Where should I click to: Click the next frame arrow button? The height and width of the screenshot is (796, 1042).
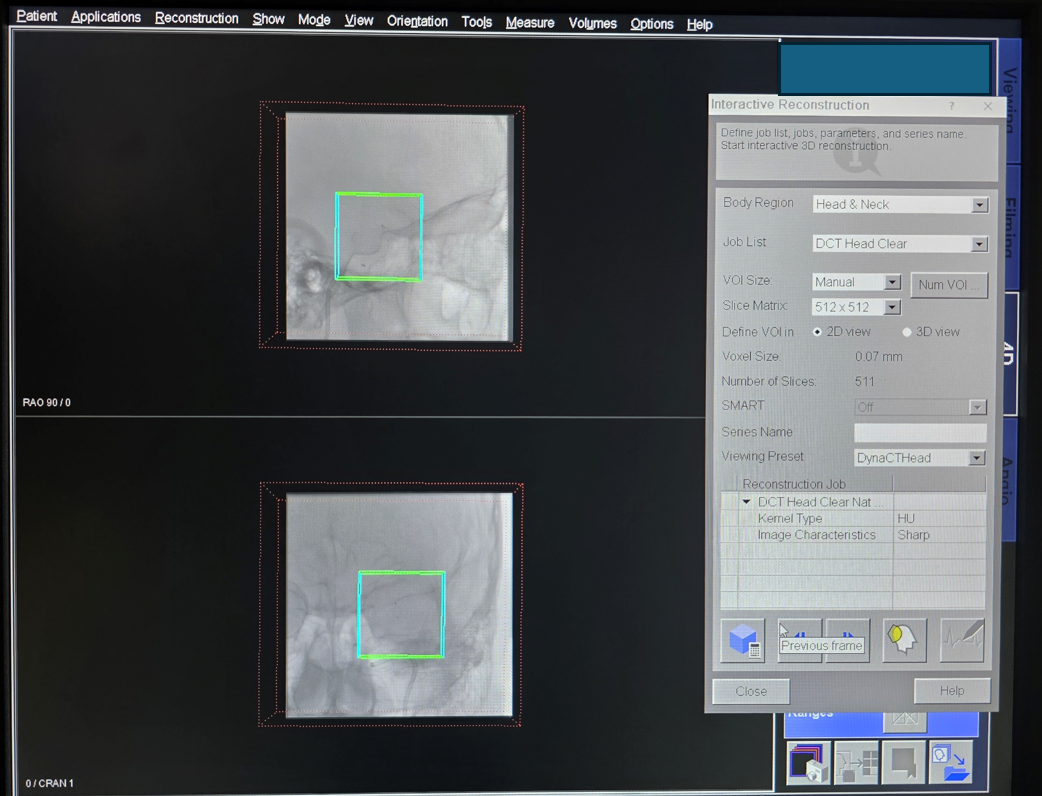[x=847, y=638]
